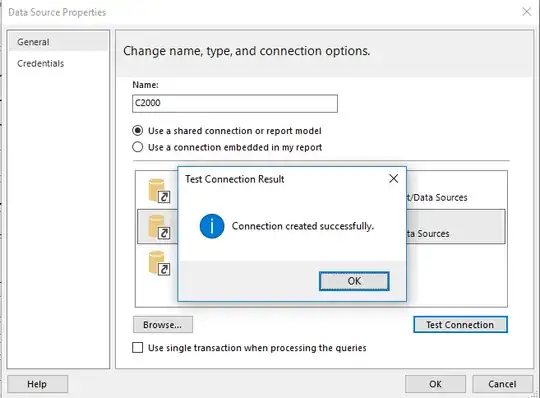
Task: Enable Use single transaction when processing queries
Action: click(137, 347)
